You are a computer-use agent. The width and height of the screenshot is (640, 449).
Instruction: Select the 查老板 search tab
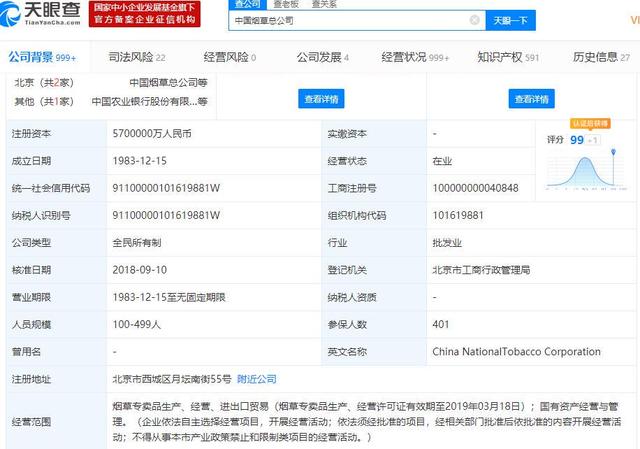[x=286, y=4]
